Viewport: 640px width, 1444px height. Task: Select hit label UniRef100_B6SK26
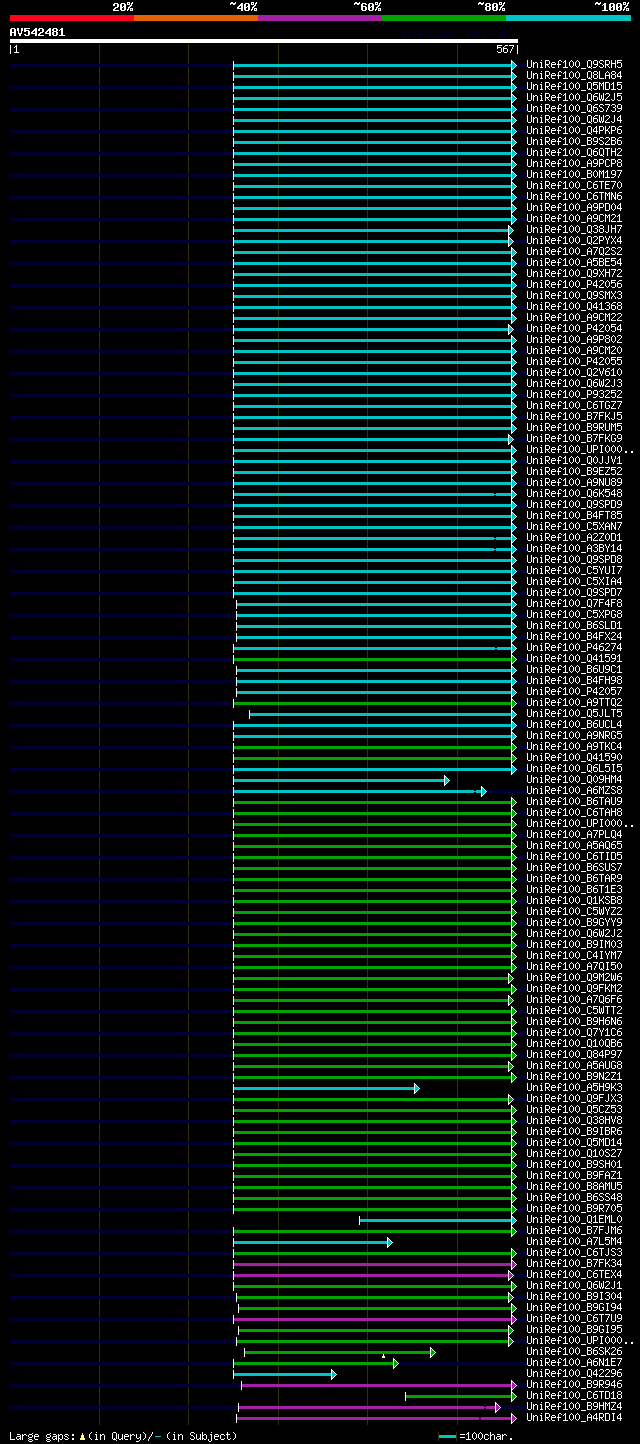click(574, 1351)
